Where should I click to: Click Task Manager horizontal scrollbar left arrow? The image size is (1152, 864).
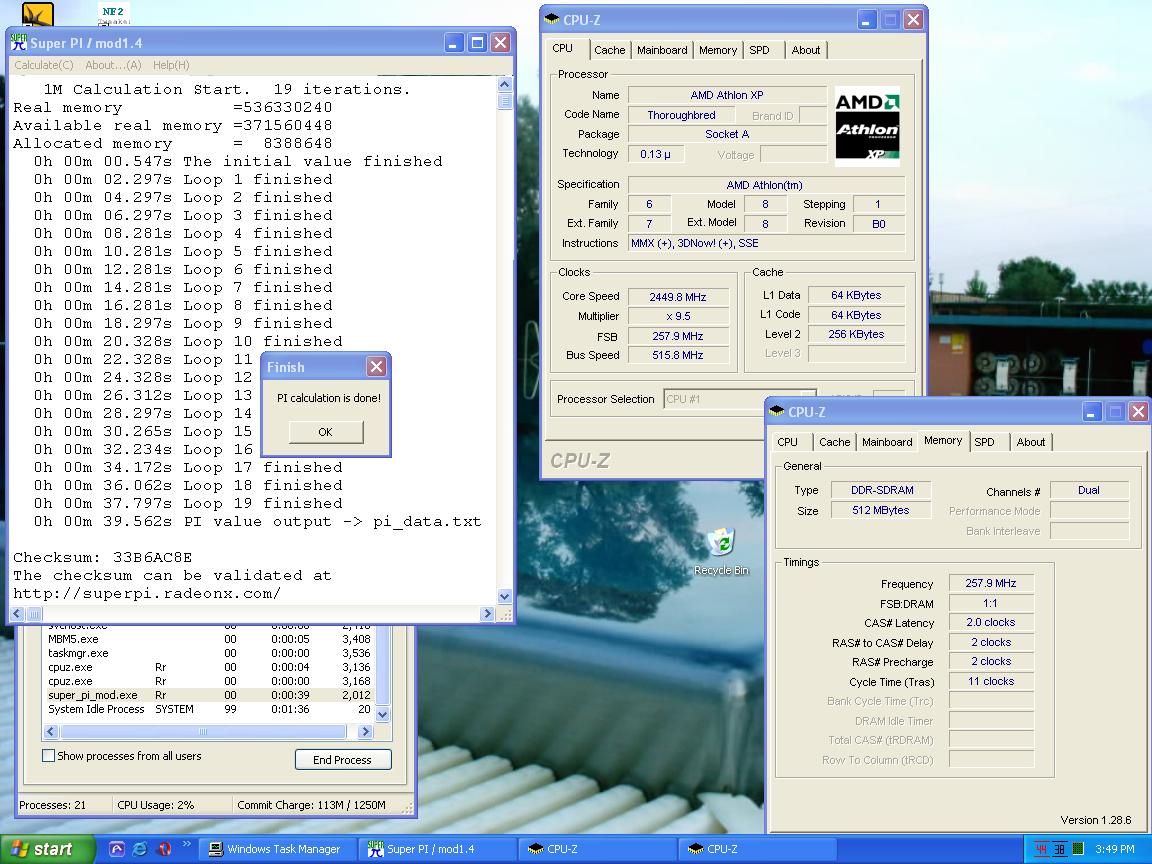coord(51,732)
